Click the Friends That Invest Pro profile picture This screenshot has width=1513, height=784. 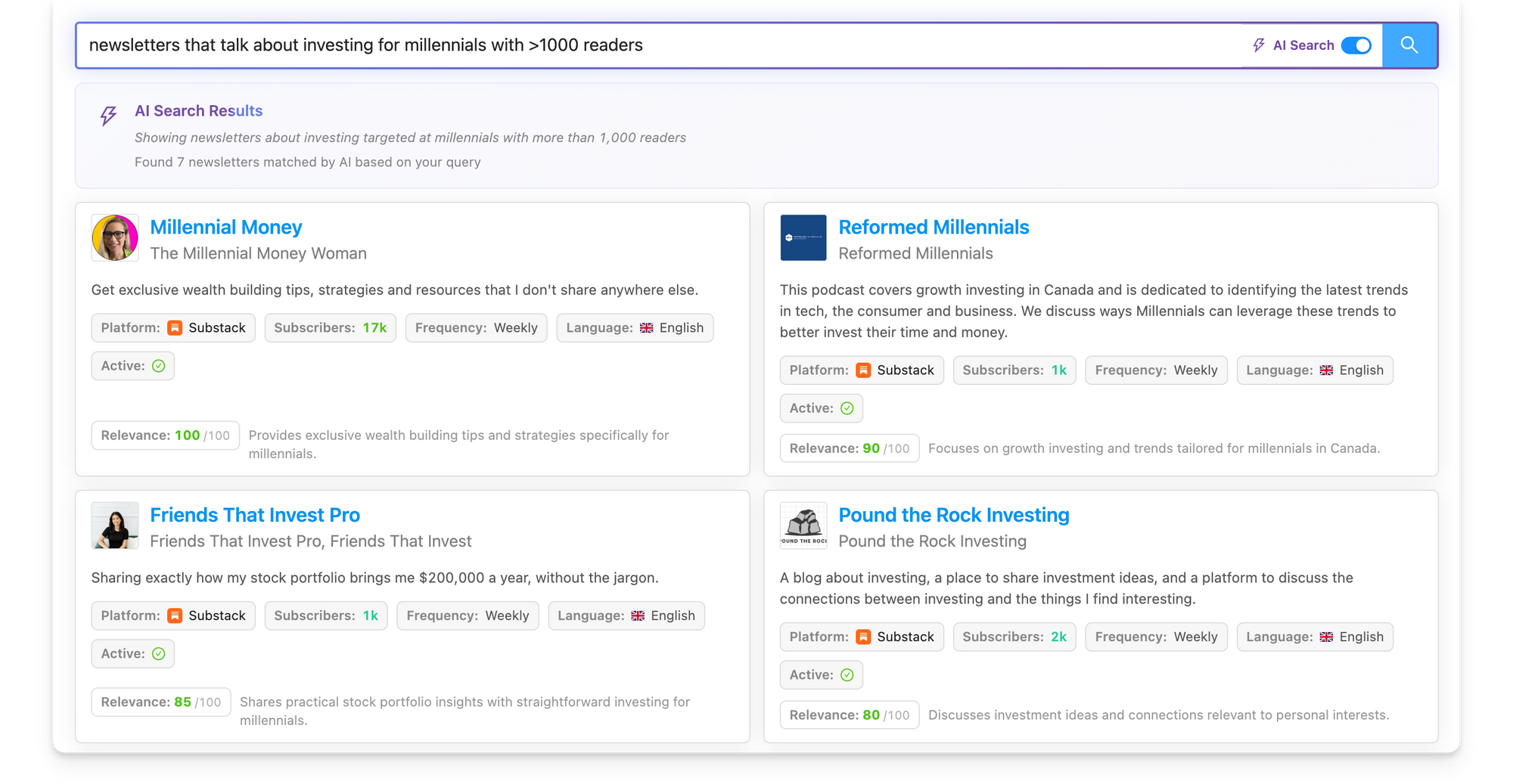(114, 525)
